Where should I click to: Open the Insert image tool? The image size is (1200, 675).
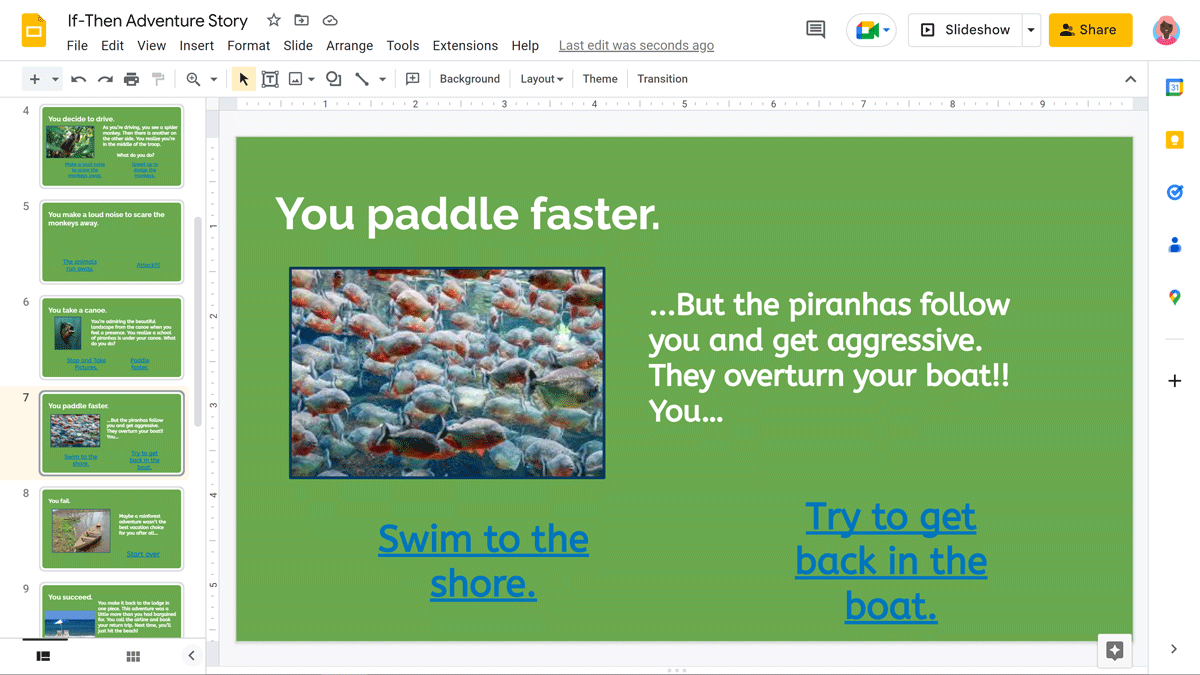tap(295, 78)
